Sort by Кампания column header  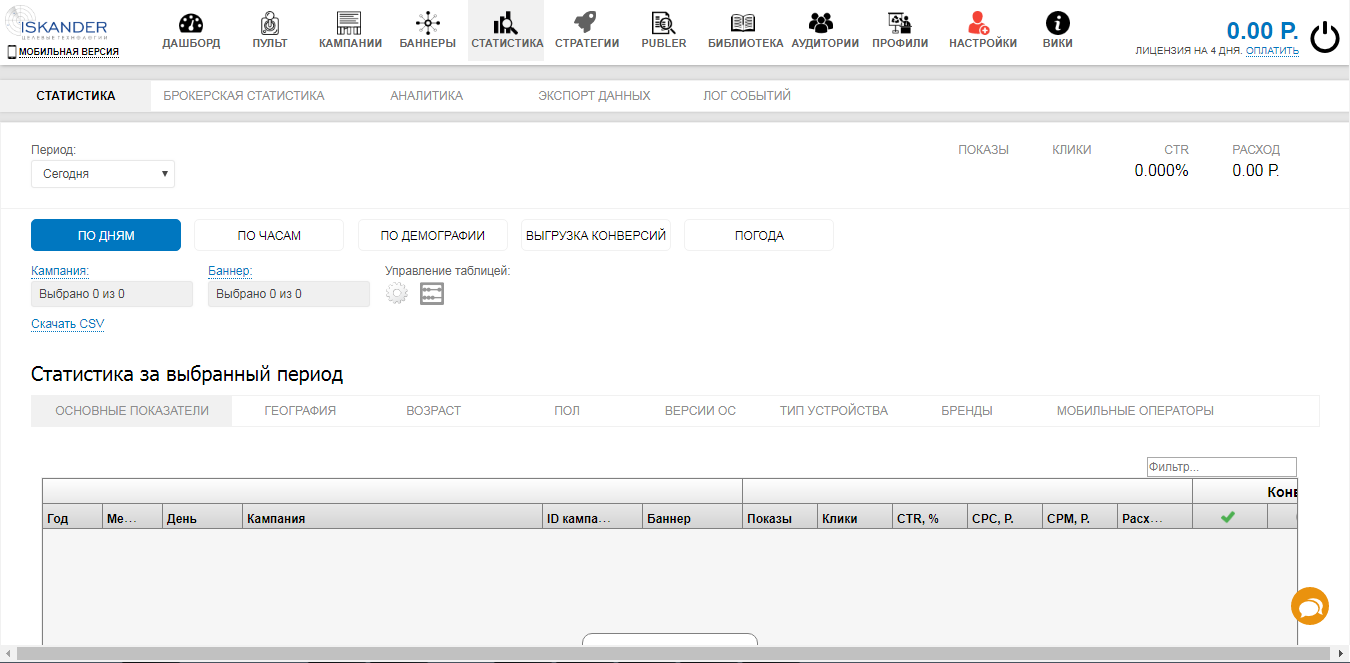point(392,517)
